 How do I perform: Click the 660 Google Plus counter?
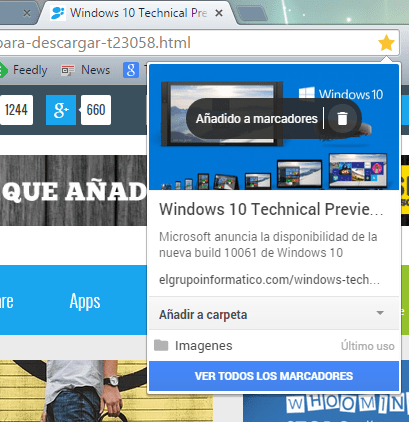tap(96, 110)
